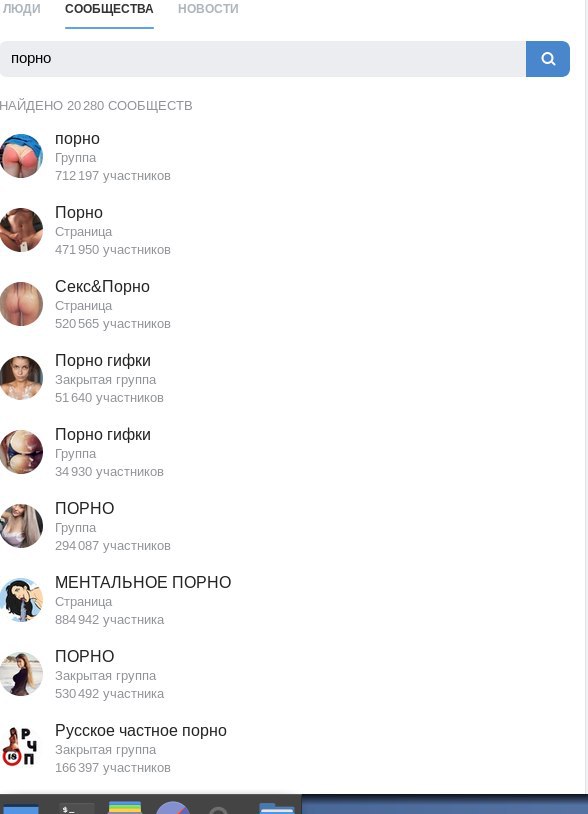Open the closed group with 51 640 участников
The width and height of the screenshot is (588, 814).
[103, 360]
